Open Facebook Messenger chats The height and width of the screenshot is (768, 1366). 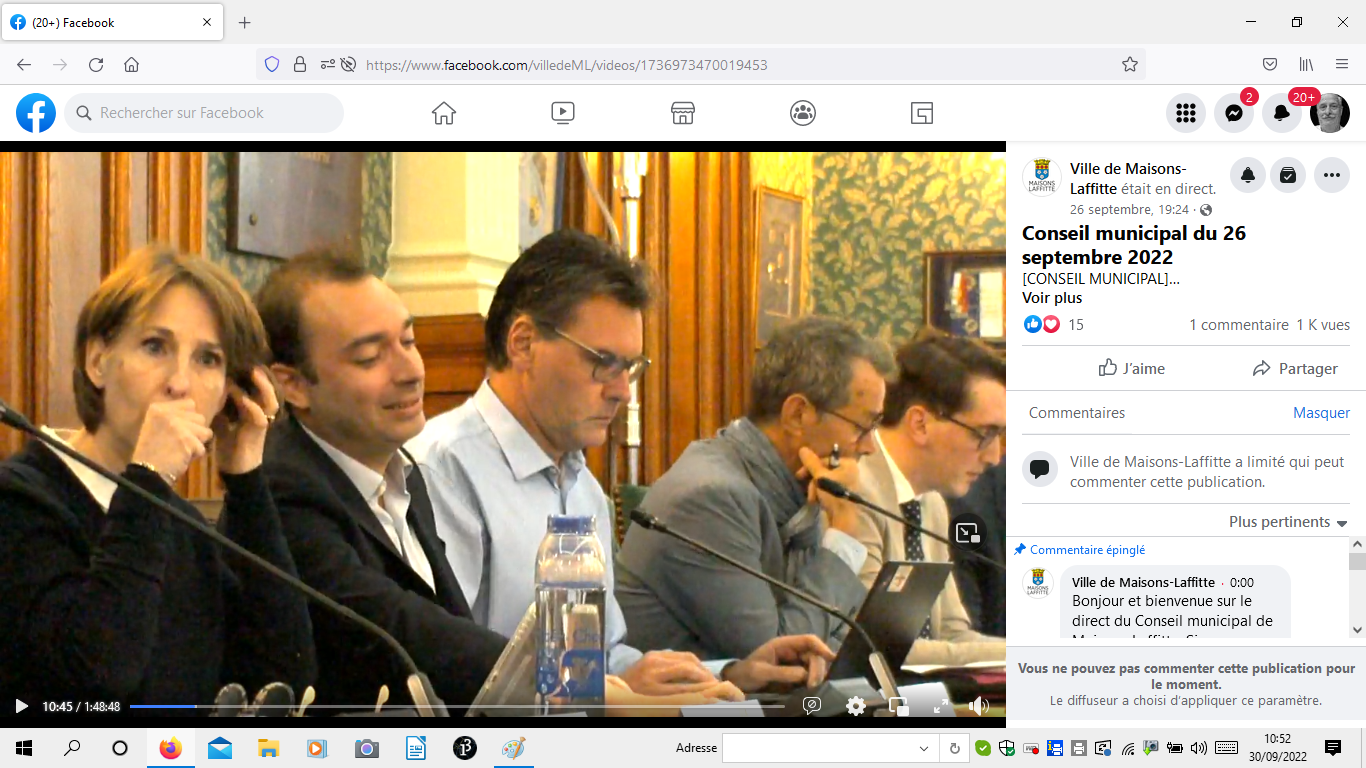tap(1234, 113)
